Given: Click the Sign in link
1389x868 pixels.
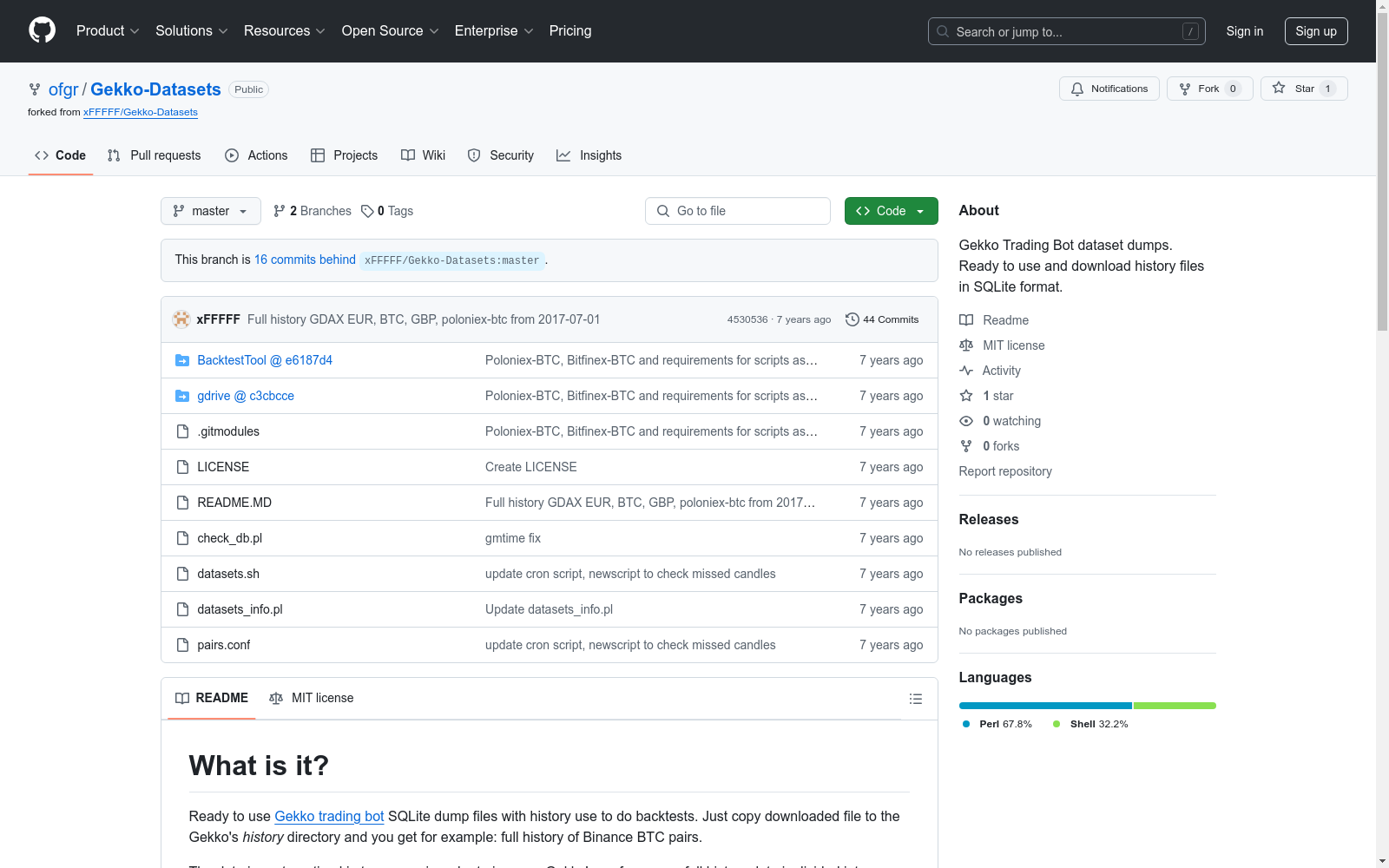Looking at the screenshot, I should pyautogui.click(x=1245, y=31).
